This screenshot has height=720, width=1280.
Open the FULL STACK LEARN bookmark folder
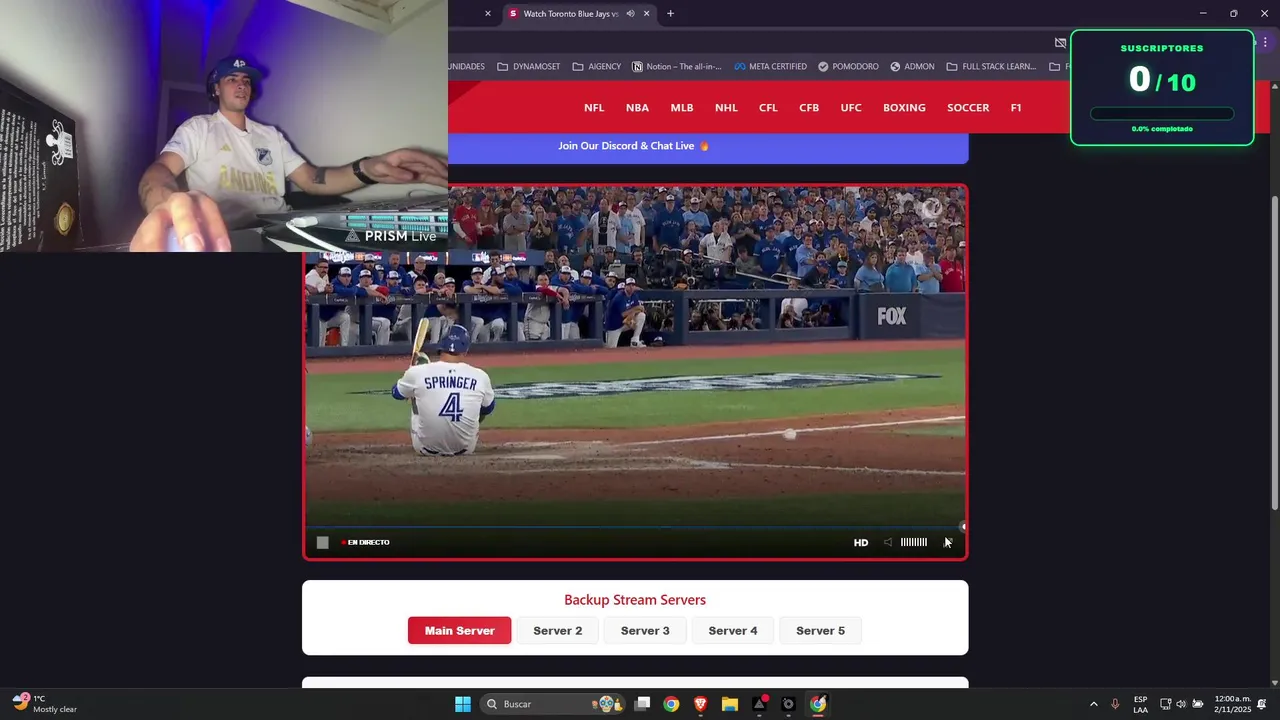[x=991, y=67]
